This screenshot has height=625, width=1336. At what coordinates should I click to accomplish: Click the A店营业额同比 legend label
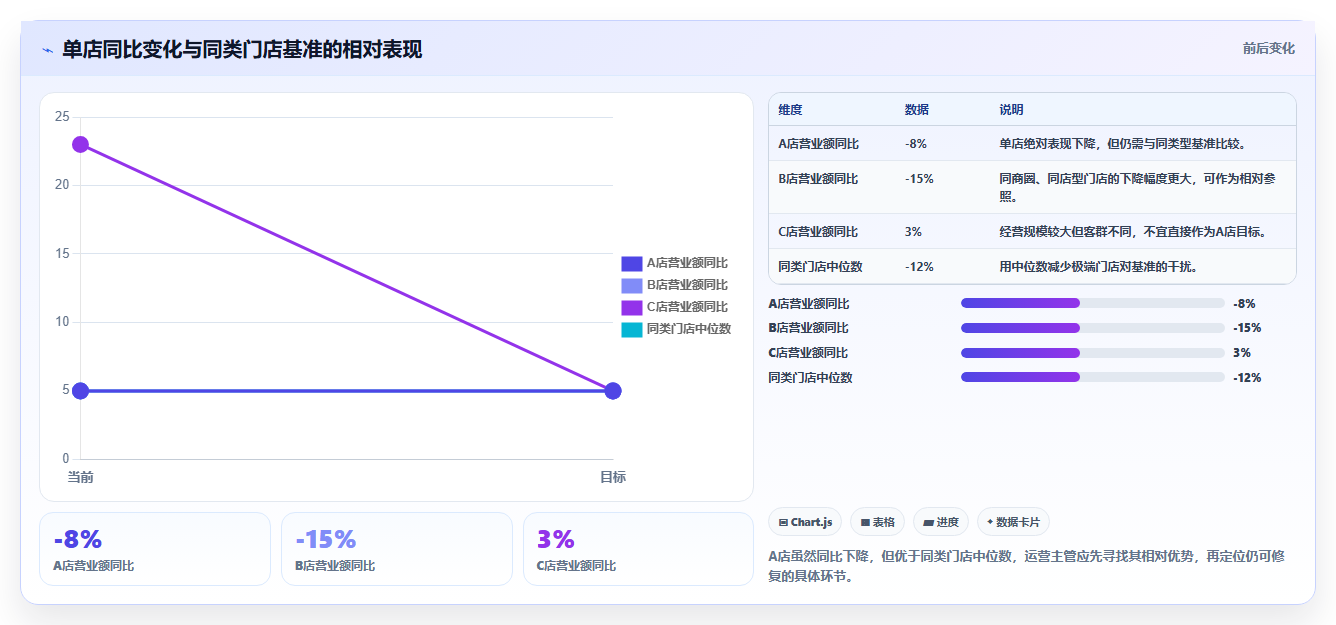pyautogui.click(x=687, y=263)
